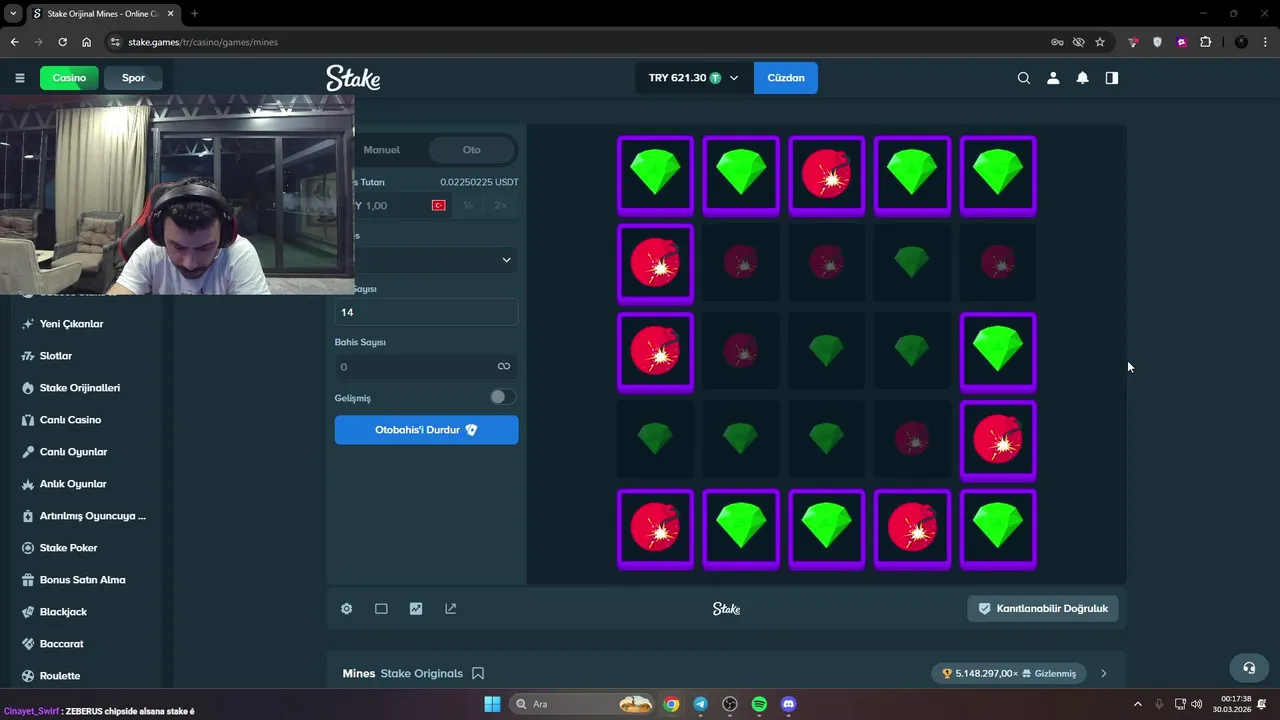The height and width of the screenshot is (720, 1280).
Task: Open Canlı Casino in the sidebar
Action: 70,420
